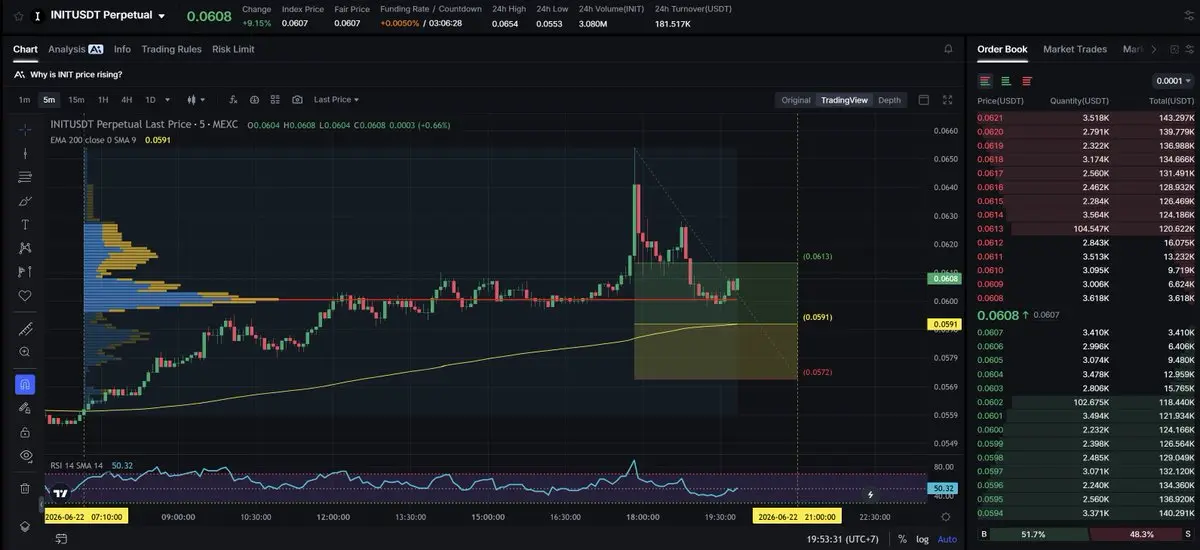Click bid price 0.0602 row
Viewport: 1200px width, 550px height.
[x=1086, y=402]
